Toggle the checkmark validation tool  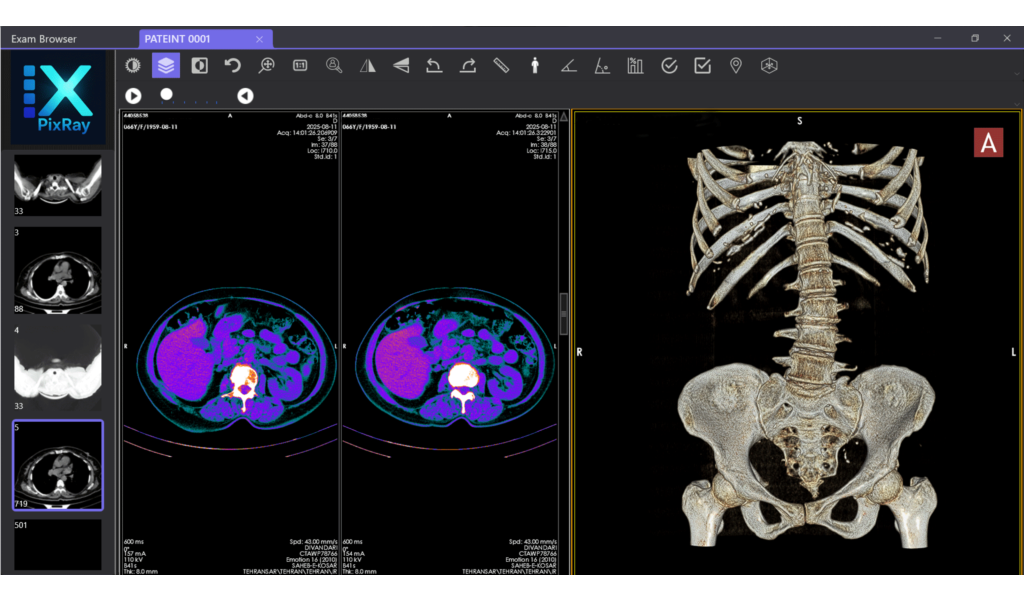point(668,65)
